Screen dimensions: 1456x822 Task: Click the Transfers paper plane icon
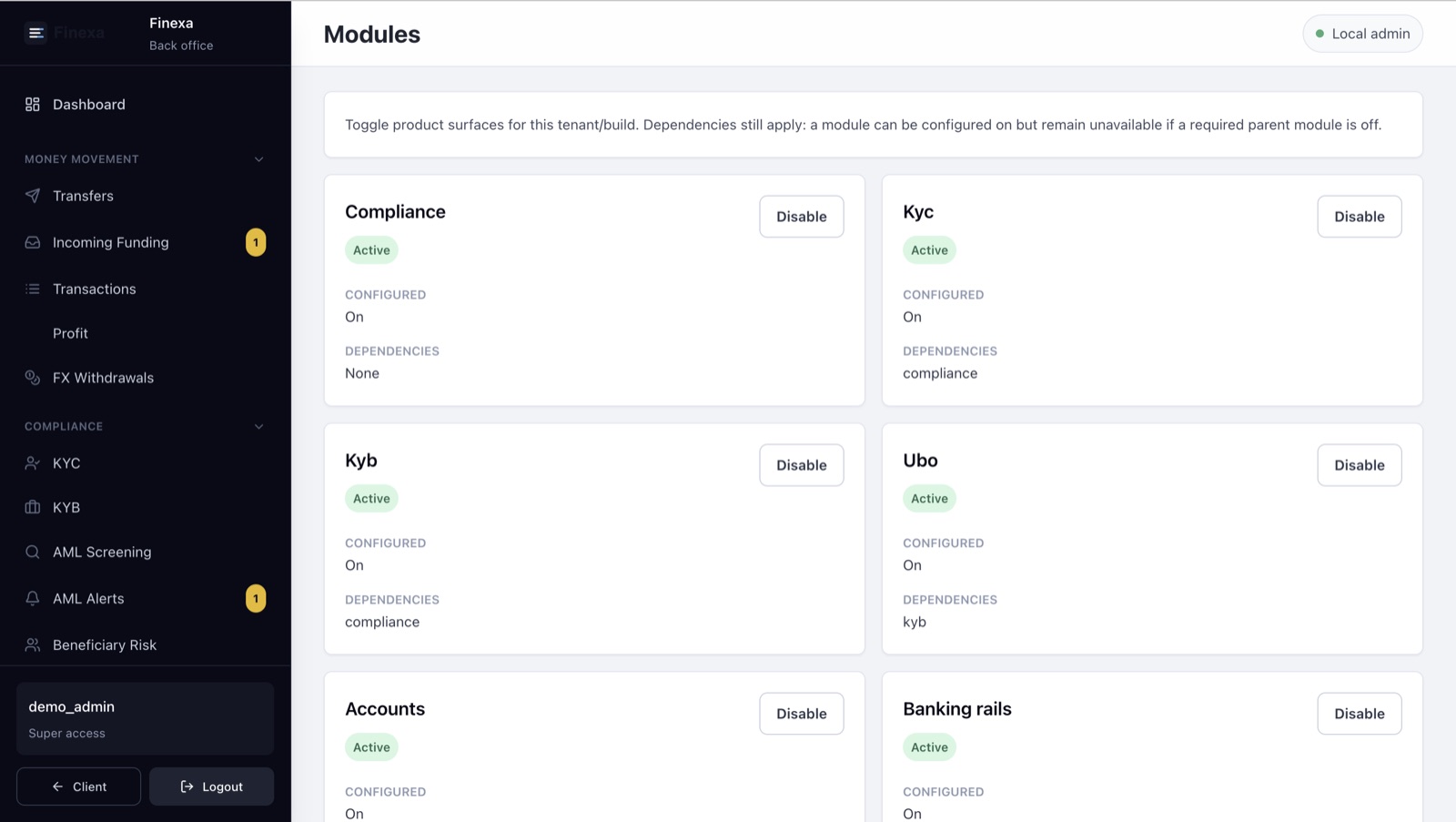[x=33, y=196]
